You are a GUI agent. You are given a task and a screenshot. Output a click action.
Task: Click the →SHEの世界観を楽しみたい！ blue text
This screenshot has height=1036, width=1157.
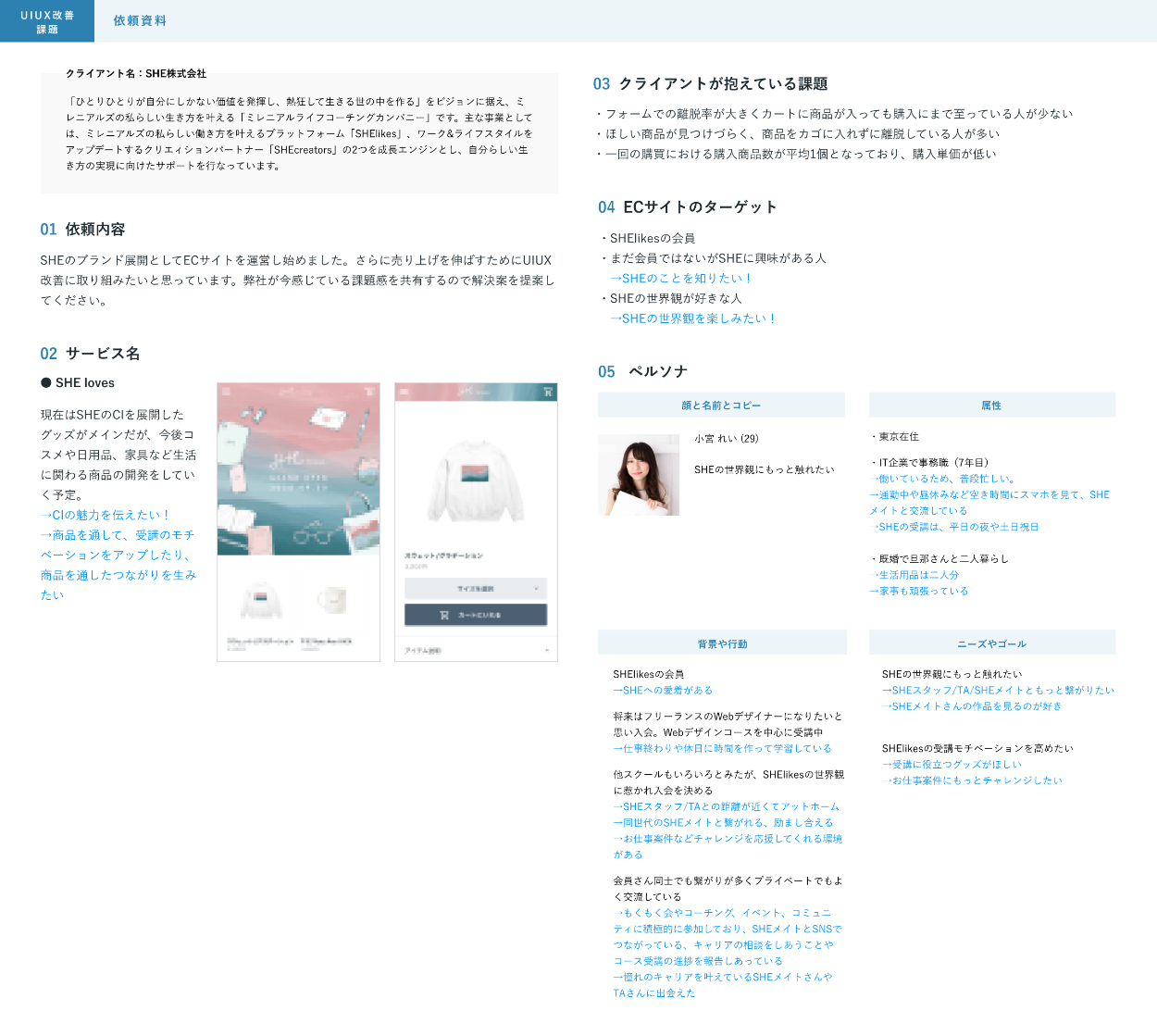pyautogui.click(x=692, y=318)
